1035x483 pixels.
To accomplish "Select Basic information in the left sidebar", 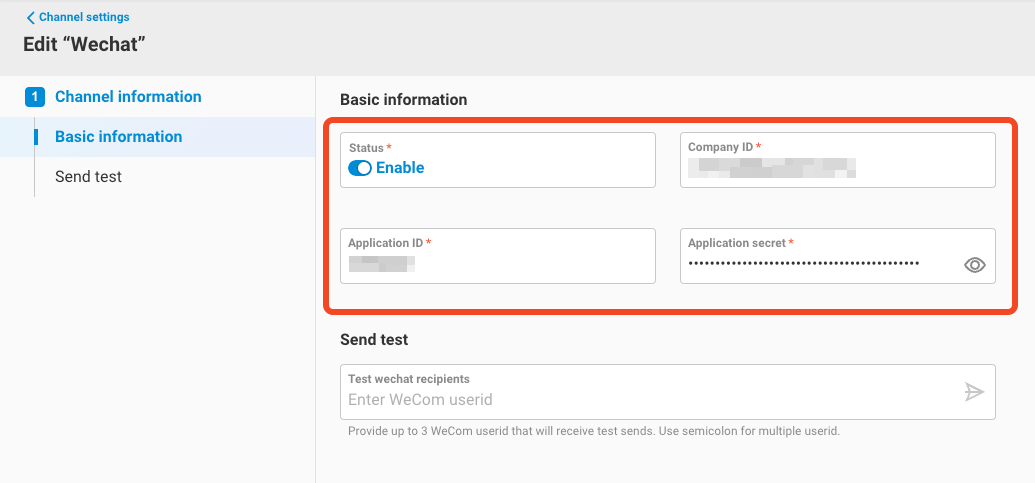I will pyautogui.click(x=118, y=137).
